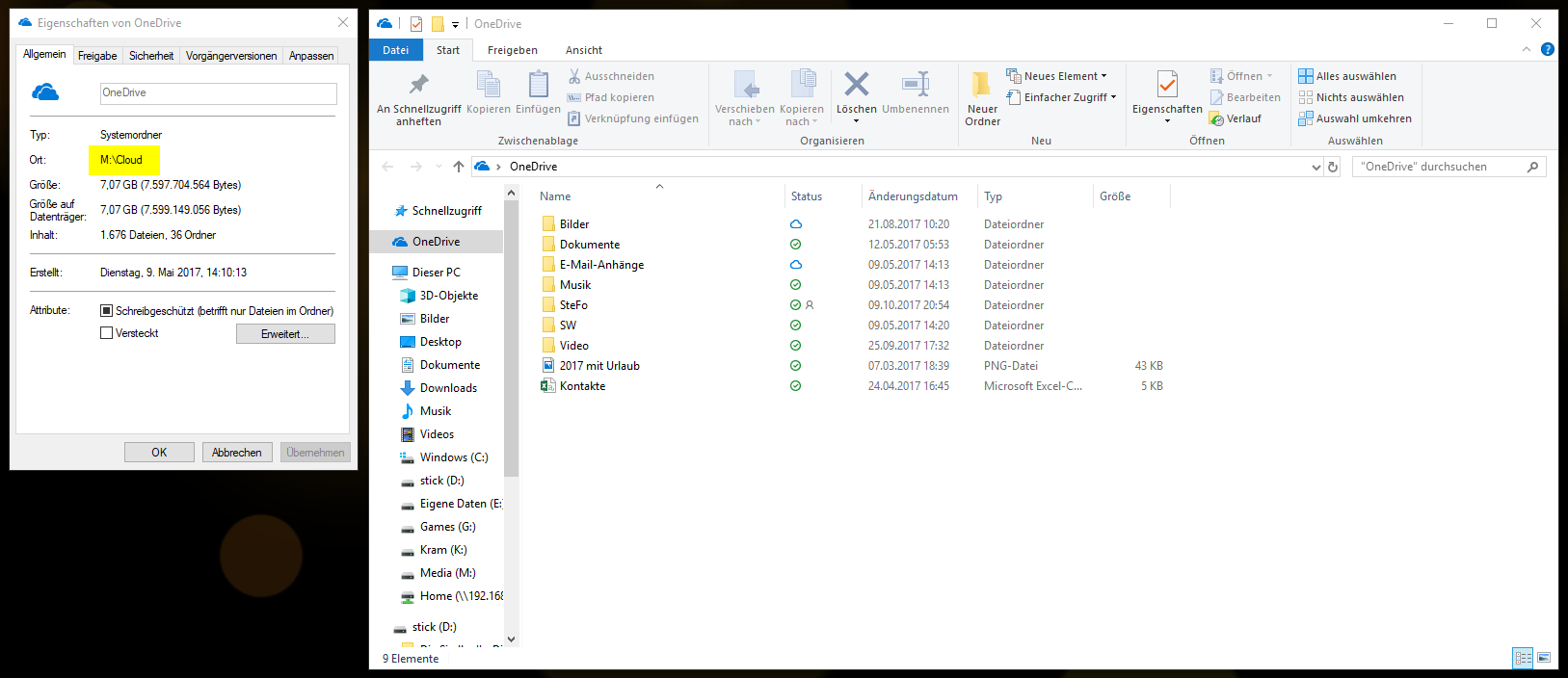This screenshot has width=1568, height=678.
Task: Click the Erweitert... button
Action: coord(285,334)
